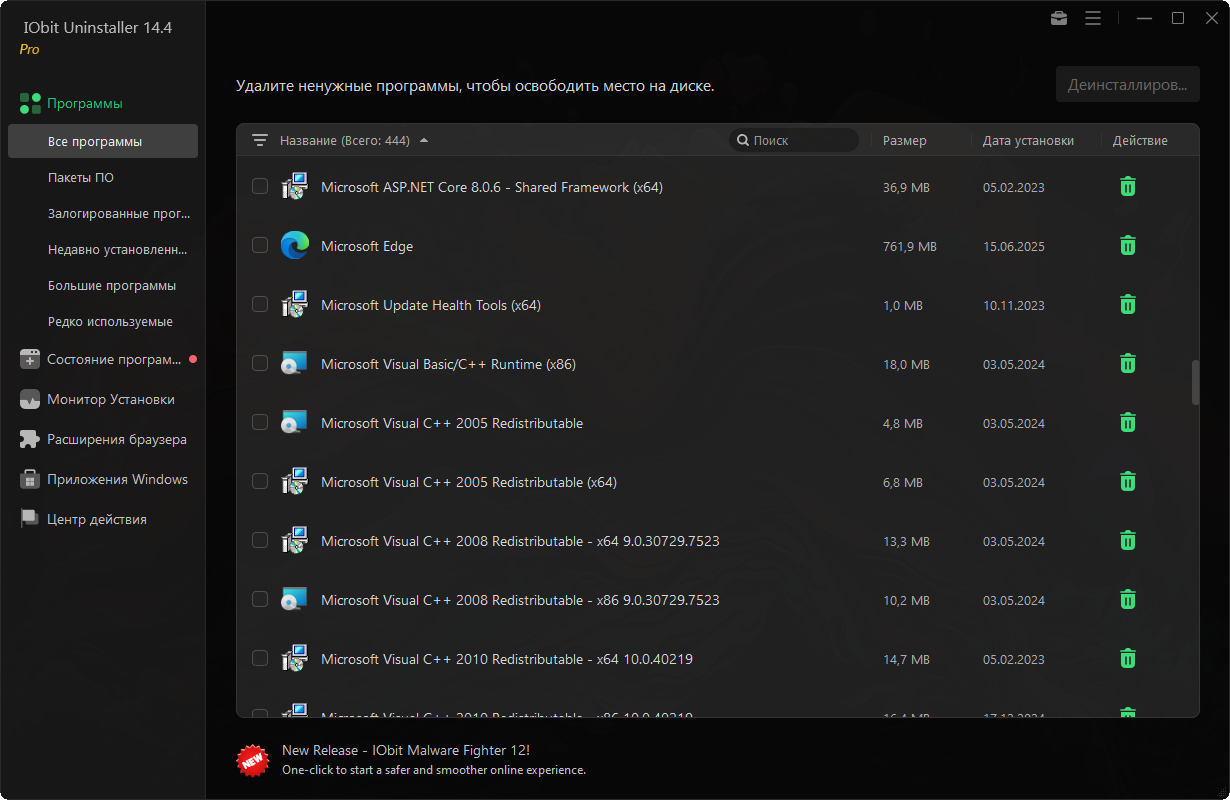Screen dimensions: 1230x800
Task: Click the Visual C++ 2010 Redistributable x64 name
Action: 507,659
